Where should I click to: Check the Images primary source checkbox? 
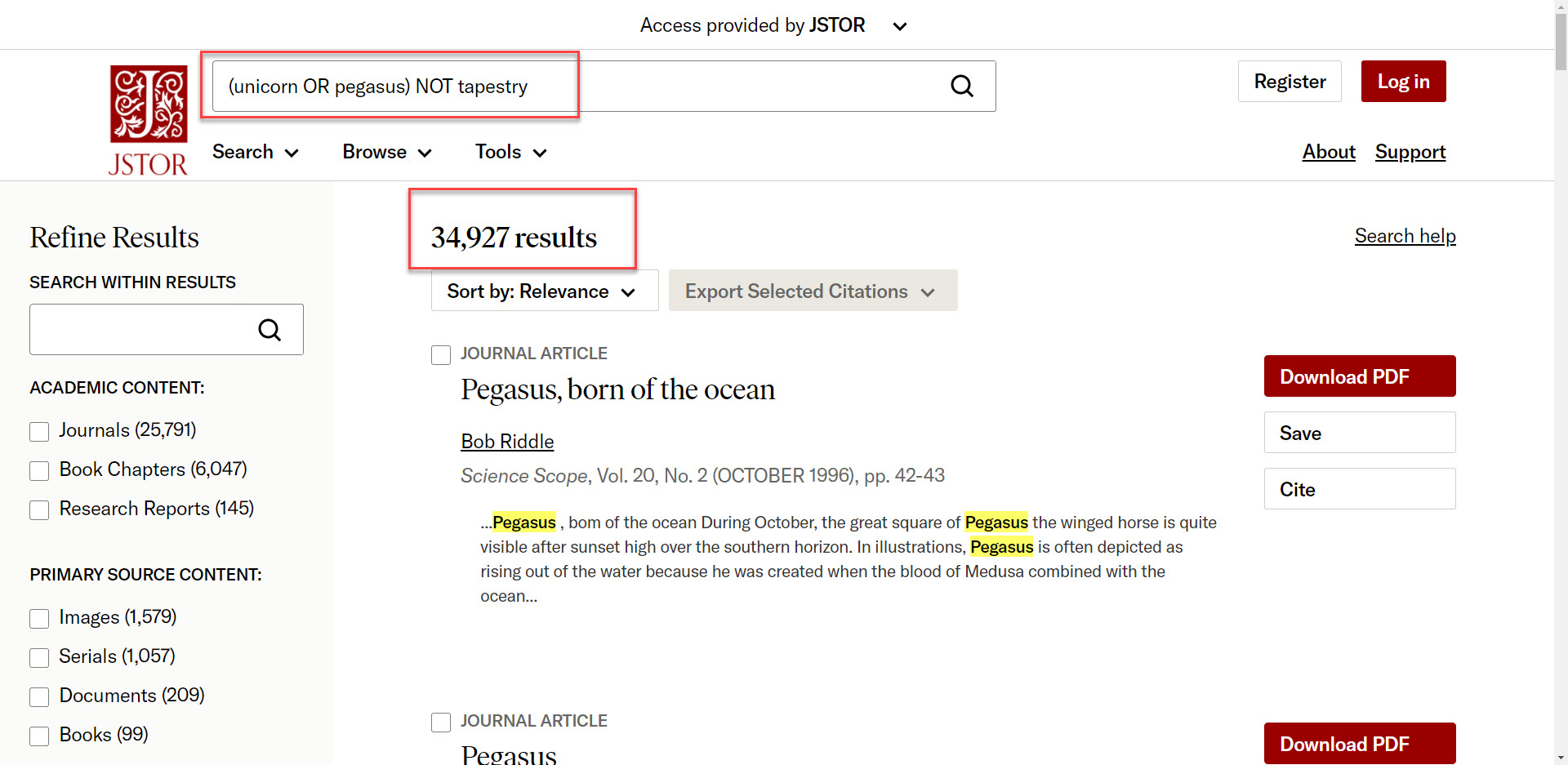tap(39, 618)
